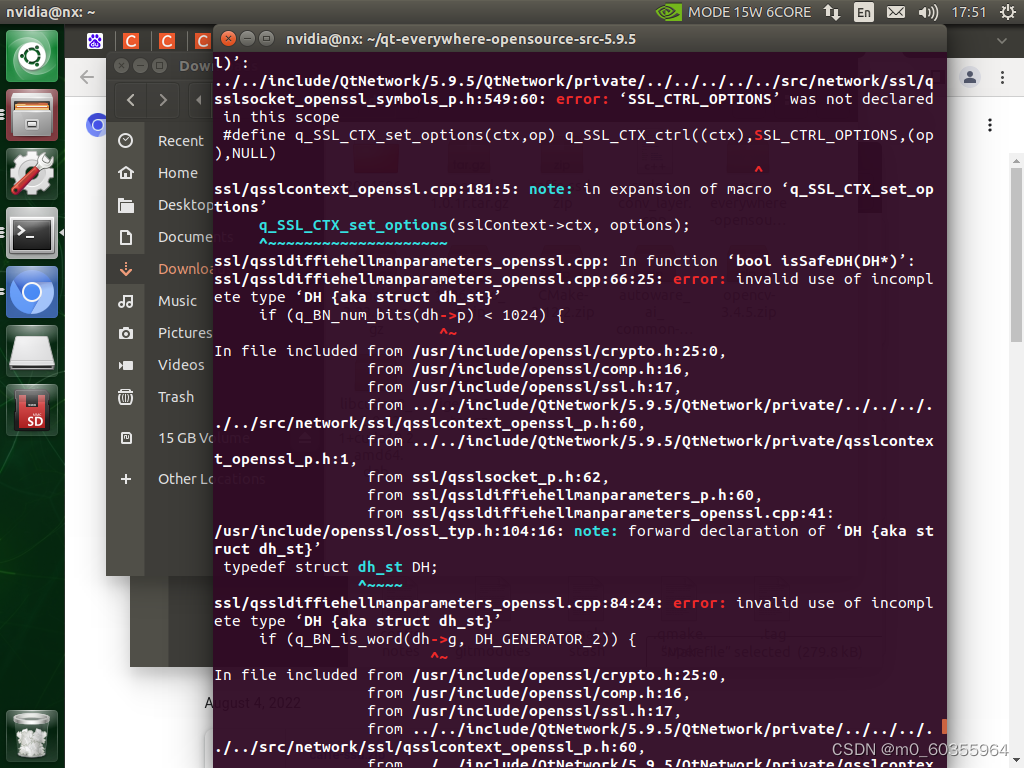Open browser three-dot menu
The height and width of the screenshot is (768, 1024).
pyautogui.click(x=1002, y=77)
